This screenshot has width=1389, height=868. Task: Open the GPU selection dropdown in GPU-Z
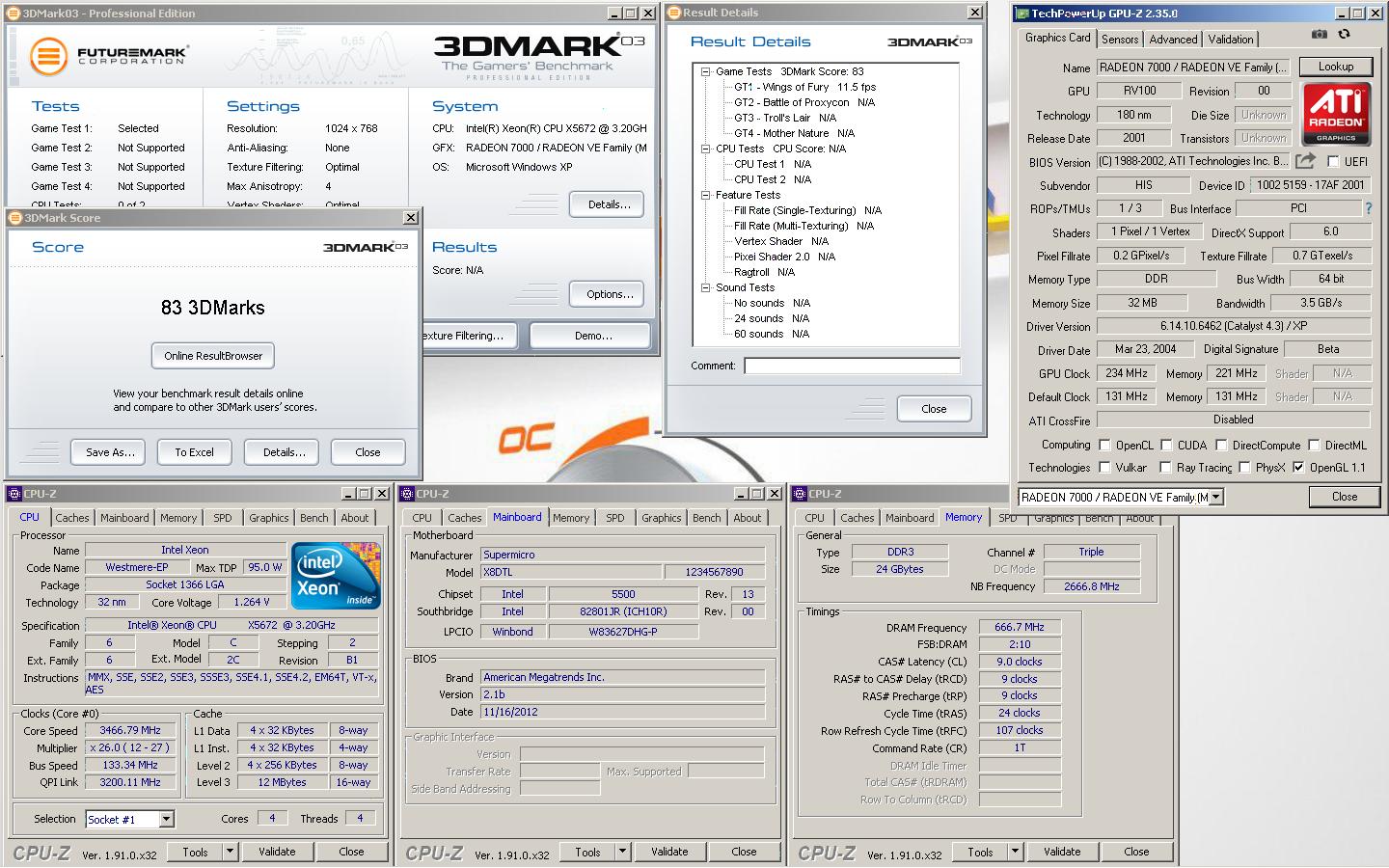coord(1215,498)
